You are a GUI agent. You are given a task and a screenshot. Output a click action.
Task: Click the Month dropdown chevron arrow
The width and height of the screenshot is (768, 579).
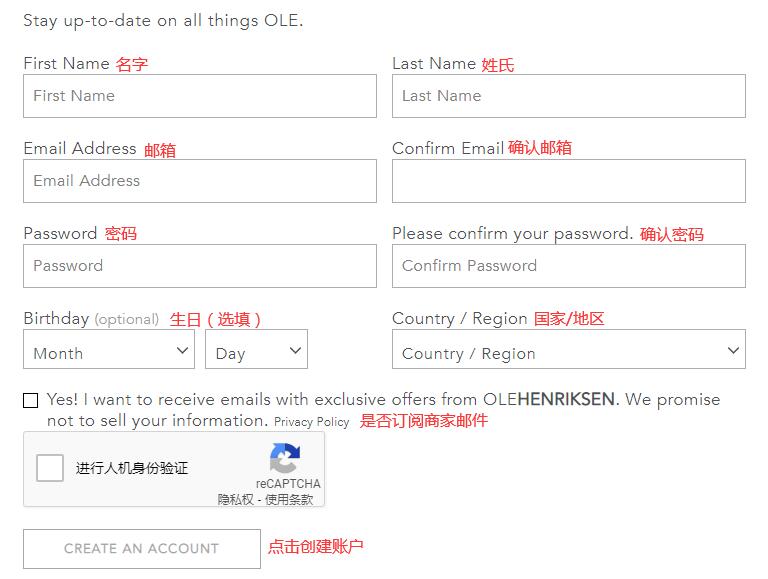click(182, 350)
